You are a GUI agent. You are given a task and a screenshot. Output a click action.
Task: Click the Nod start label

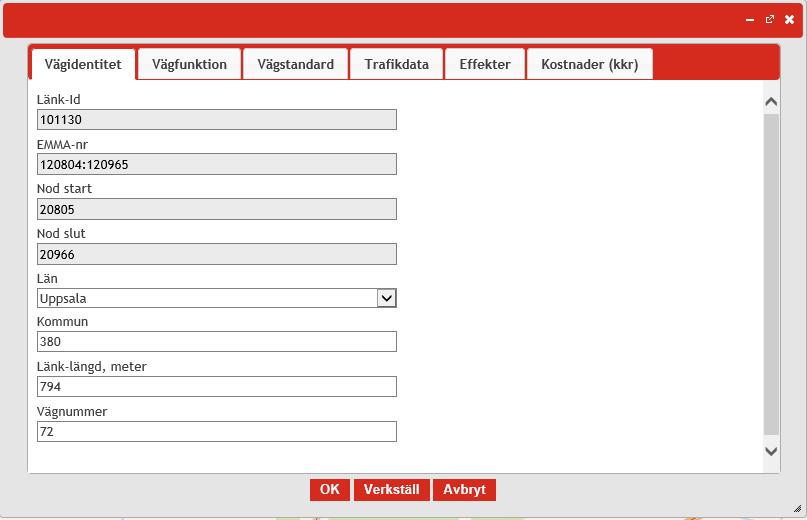[64, 188]
